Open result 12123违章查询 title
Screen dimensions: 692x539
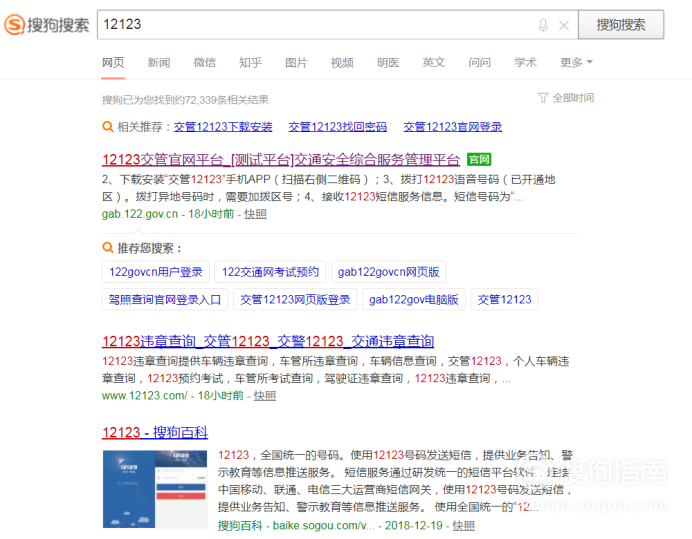click(268, 341)
